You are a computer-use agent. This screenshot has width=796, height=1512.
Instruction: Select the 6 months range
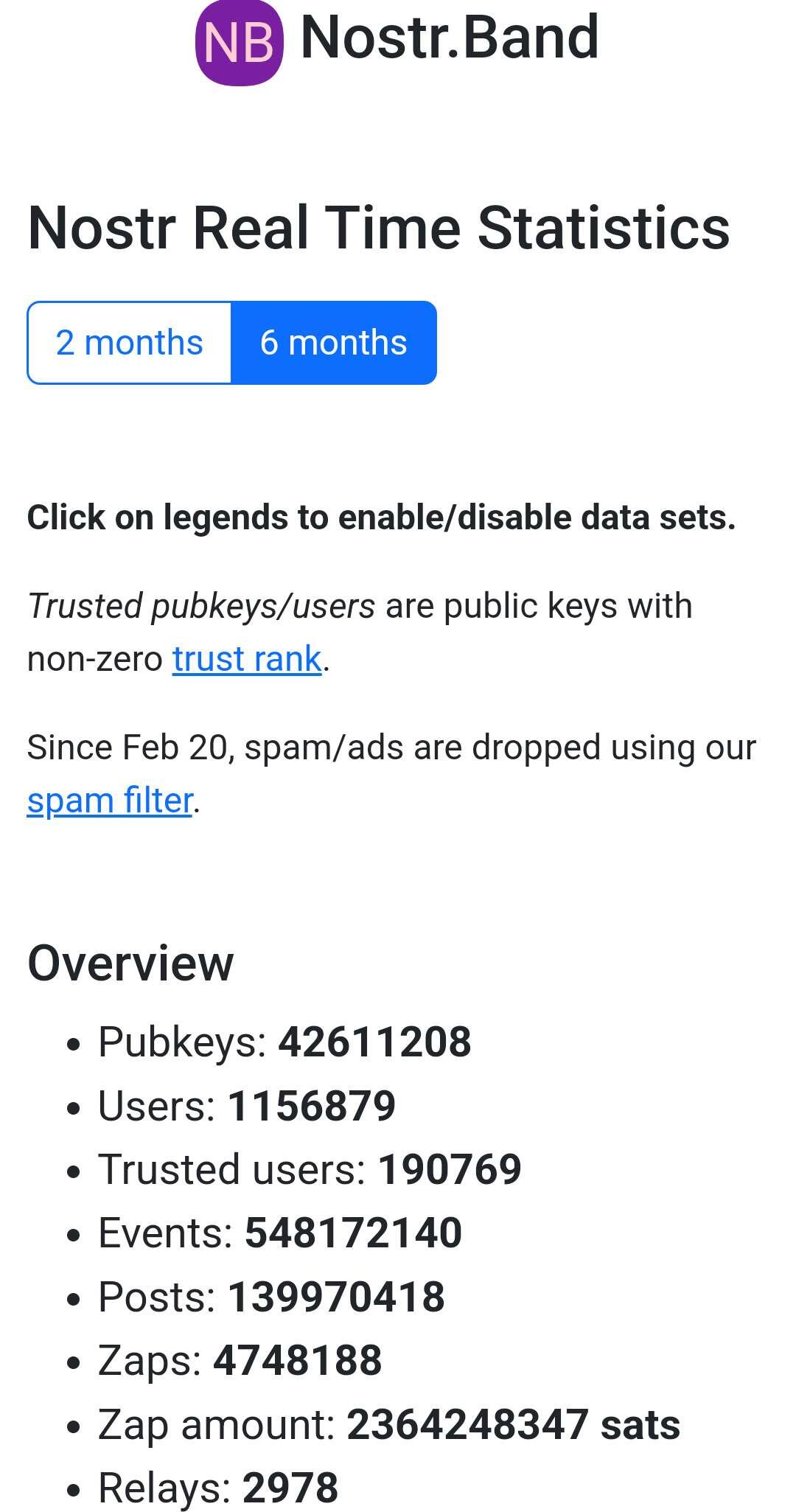point(334,343)
